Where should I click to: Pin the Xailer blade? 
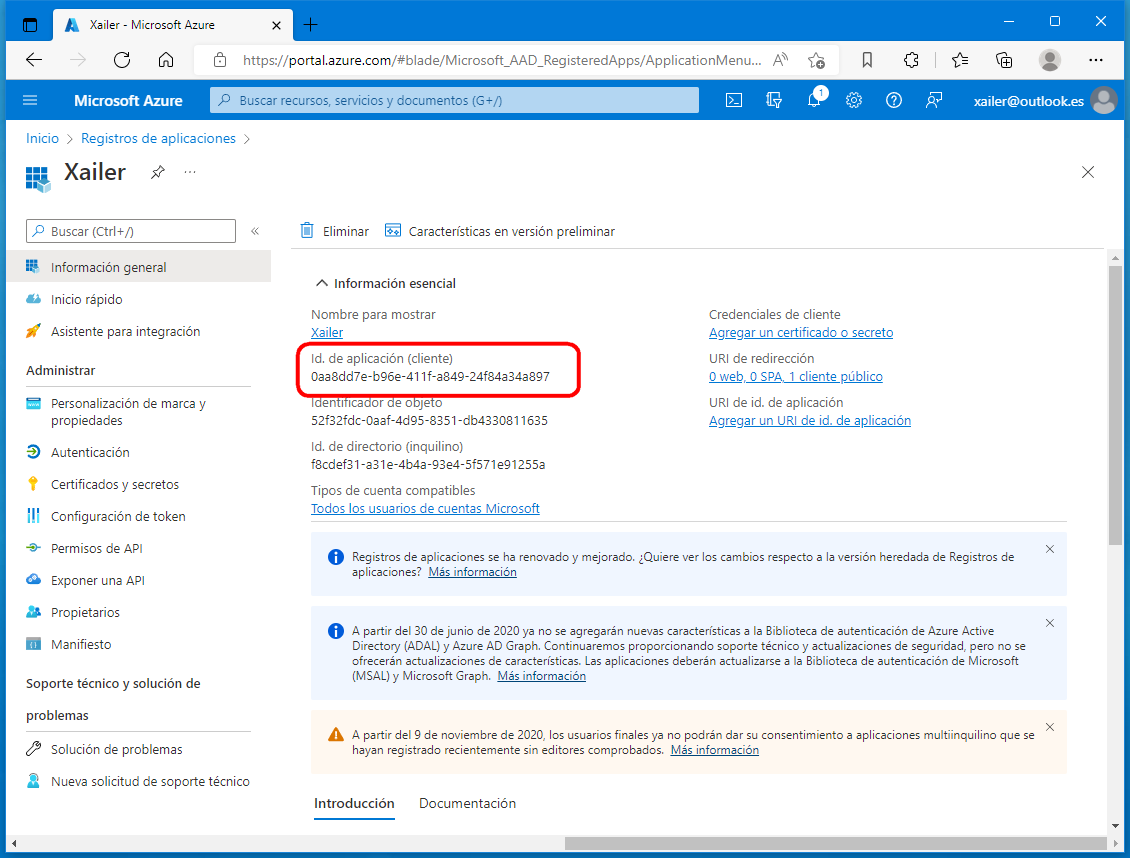(x=158, y=172)
